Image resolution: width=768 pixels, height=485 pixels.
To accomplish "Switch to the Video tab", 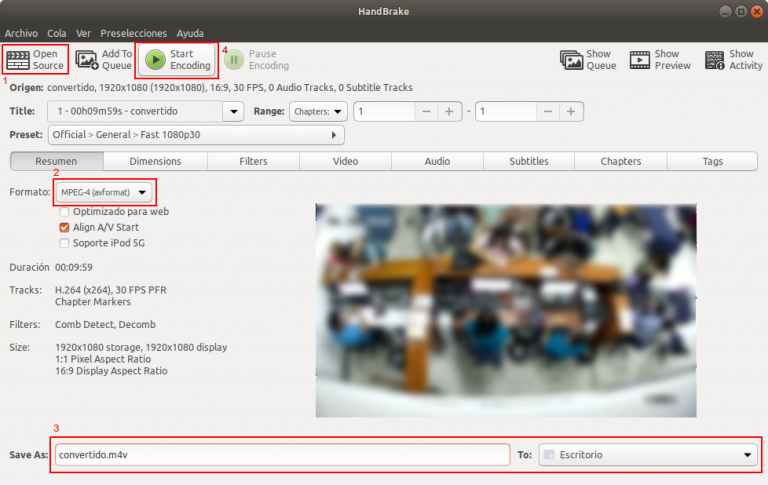I will [x=345, y=161].
